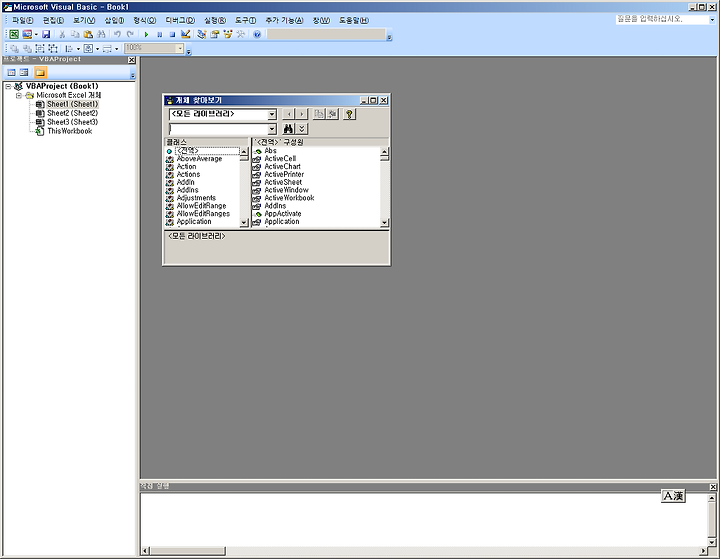Click Copy to Clipboard in object browser
The image size is (720, 559).
319,114
